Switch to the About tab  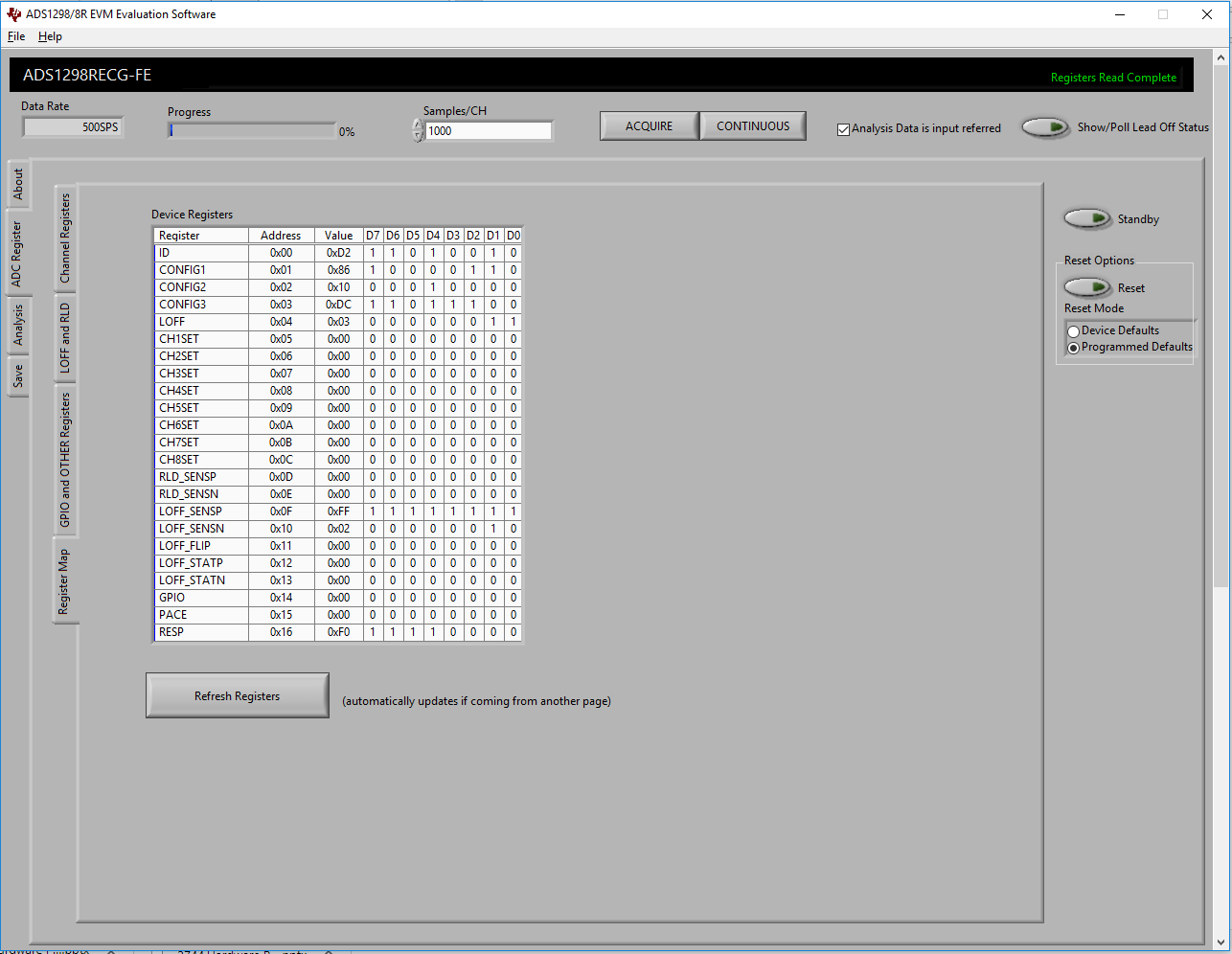coord(18,185)
